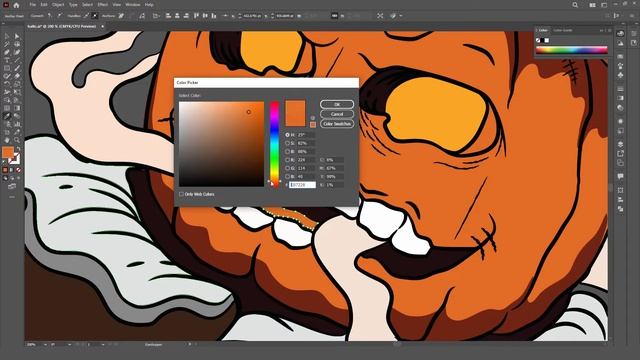Viewport: 640px width, 360px height.
Task: Select the active Eyedropper tool
Action: (7, 116)
